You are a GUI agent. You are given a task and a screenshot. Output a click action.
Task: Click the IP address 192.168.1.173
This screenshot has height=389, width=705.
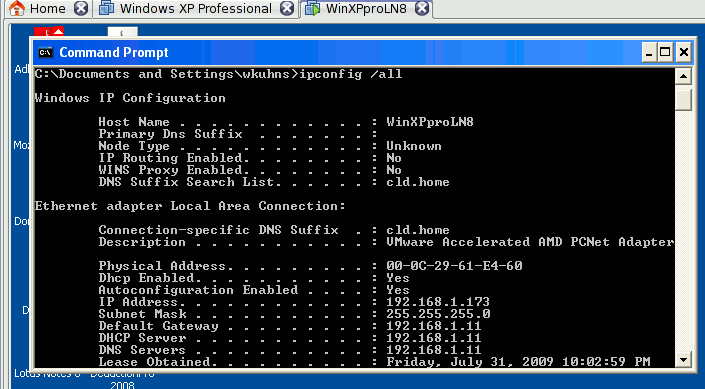tap(437, 302)
